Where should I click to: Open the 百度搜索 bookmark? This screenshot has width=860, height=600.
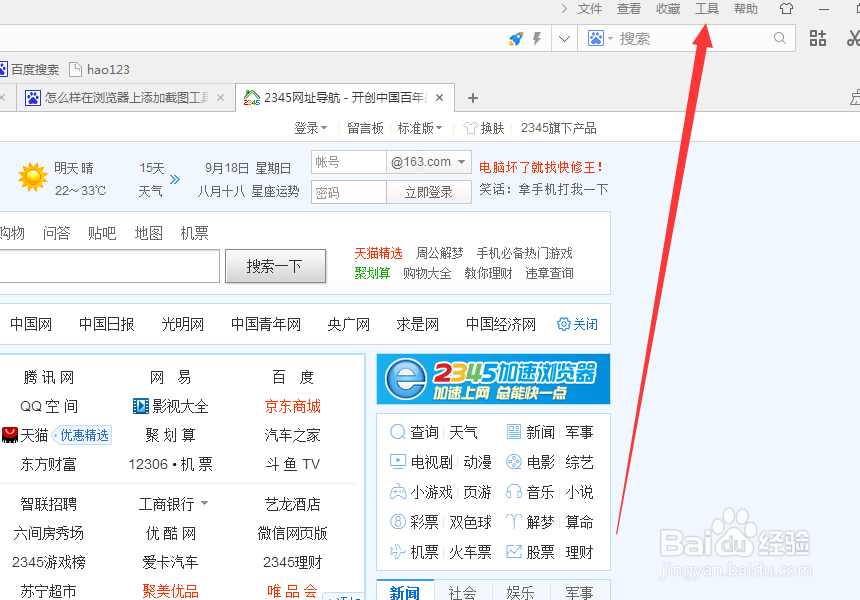(30, 70)
